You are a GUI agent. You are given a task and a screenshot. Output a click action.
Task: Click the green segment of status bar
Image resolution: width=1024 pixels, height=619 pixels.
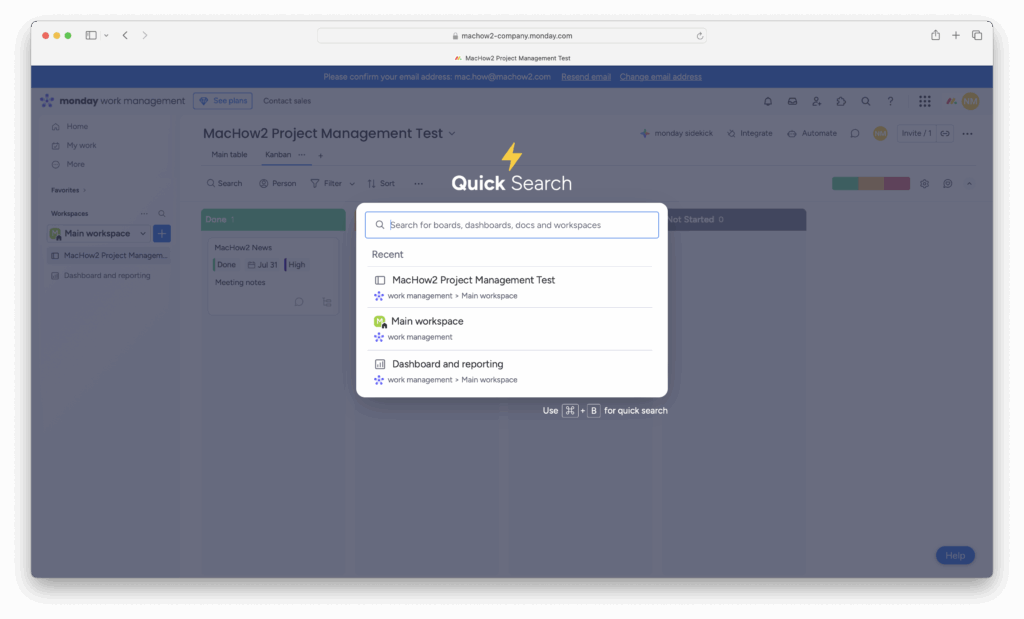tap(845, 183)
